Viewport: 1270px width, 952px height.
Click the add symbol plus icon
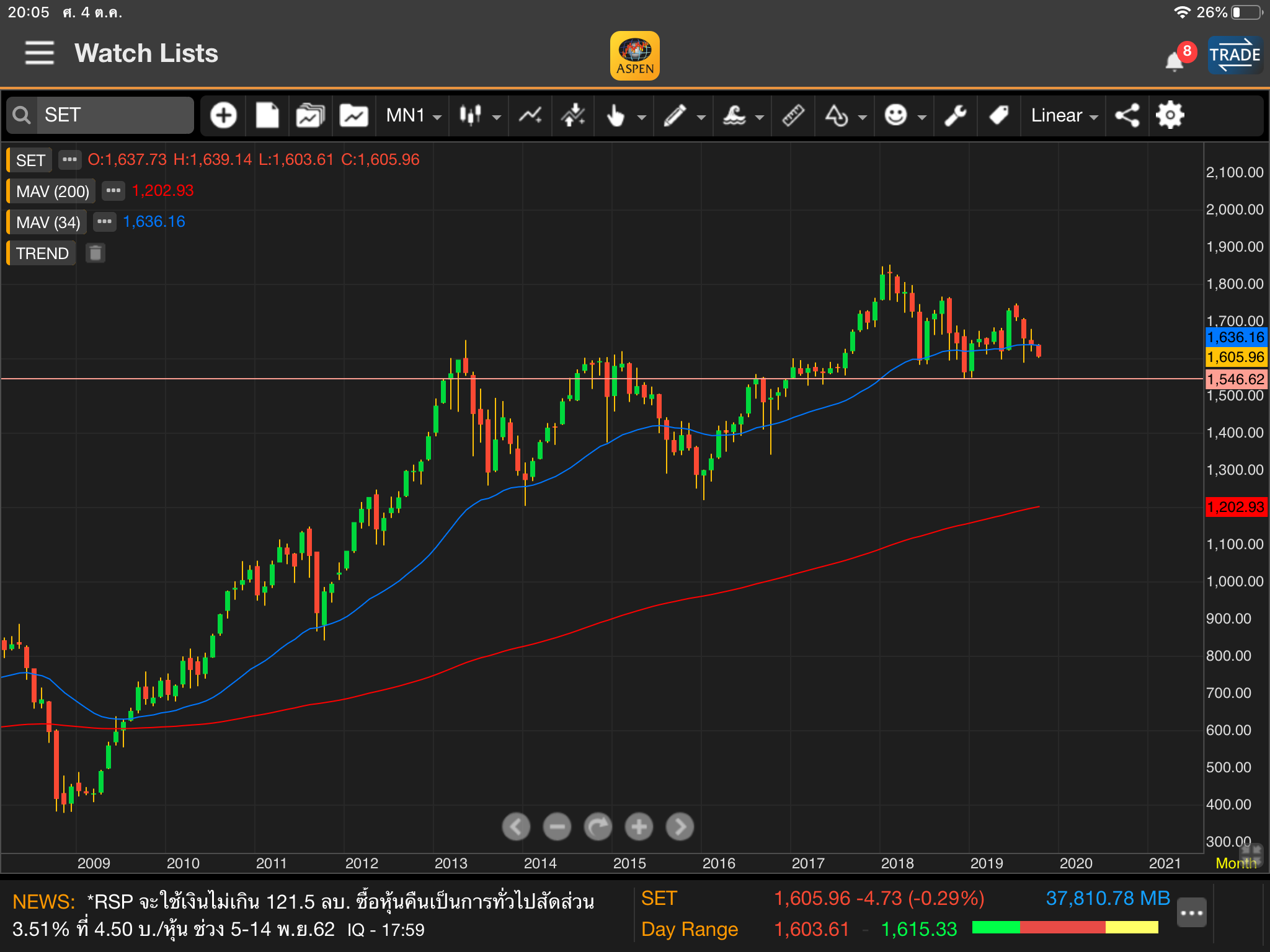coord(223,115)
